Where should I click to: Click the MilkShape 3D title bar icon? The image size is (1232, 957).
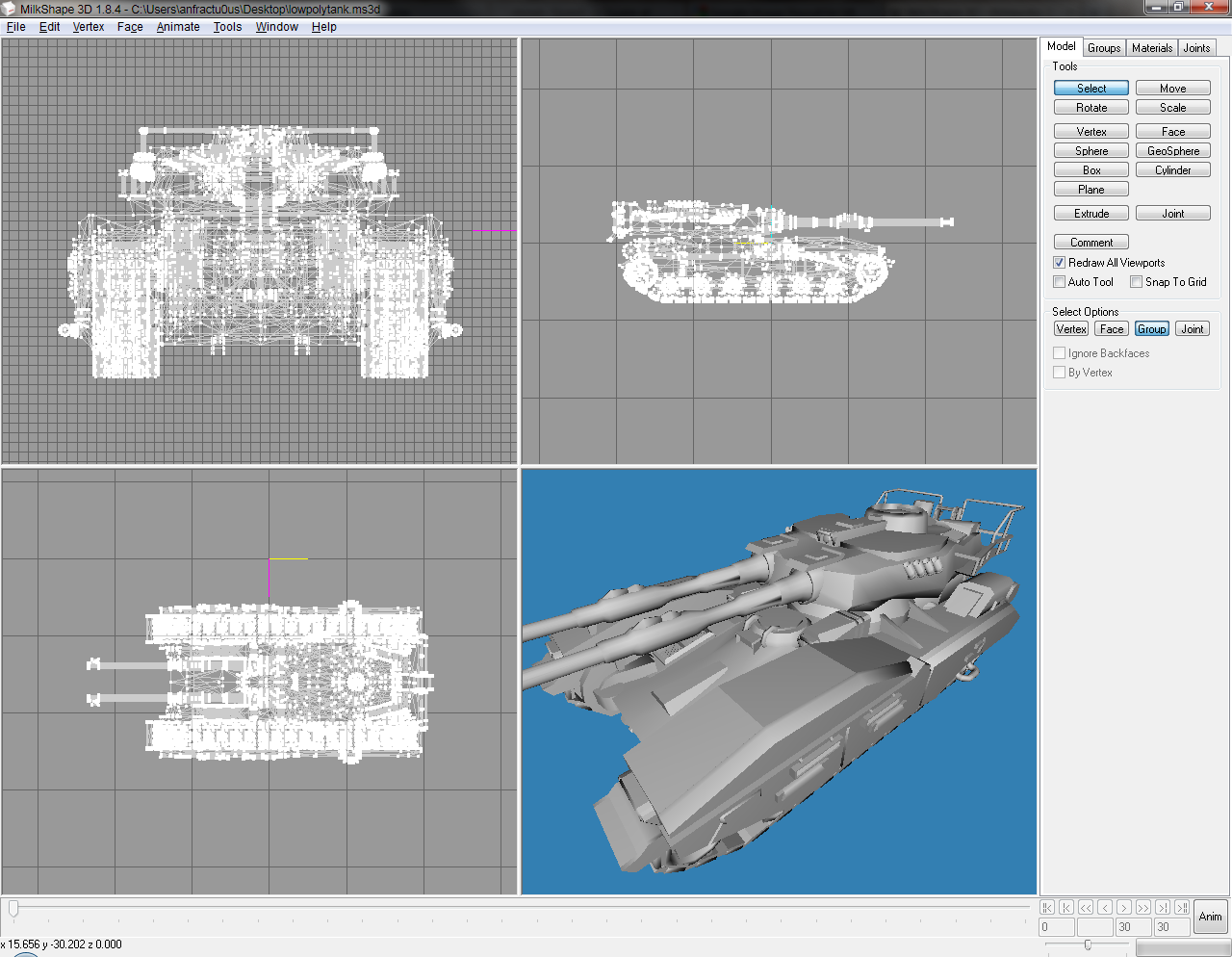(x=9, y=9)
